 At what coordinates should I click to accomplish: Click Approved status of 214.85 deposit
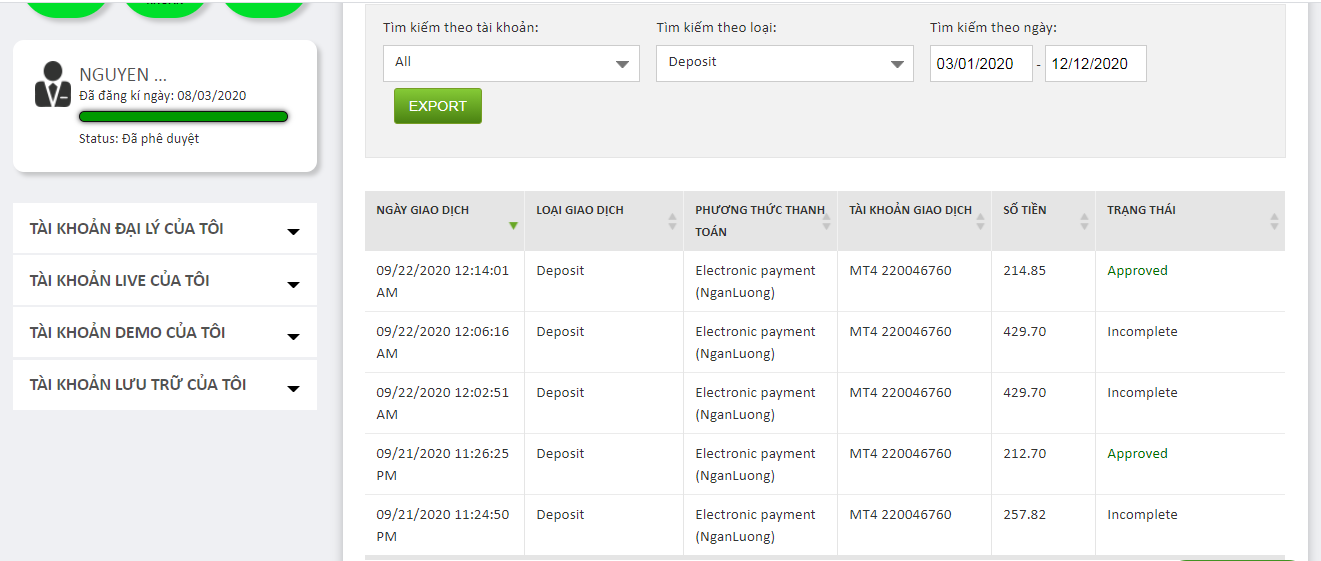coord(1137,271)
